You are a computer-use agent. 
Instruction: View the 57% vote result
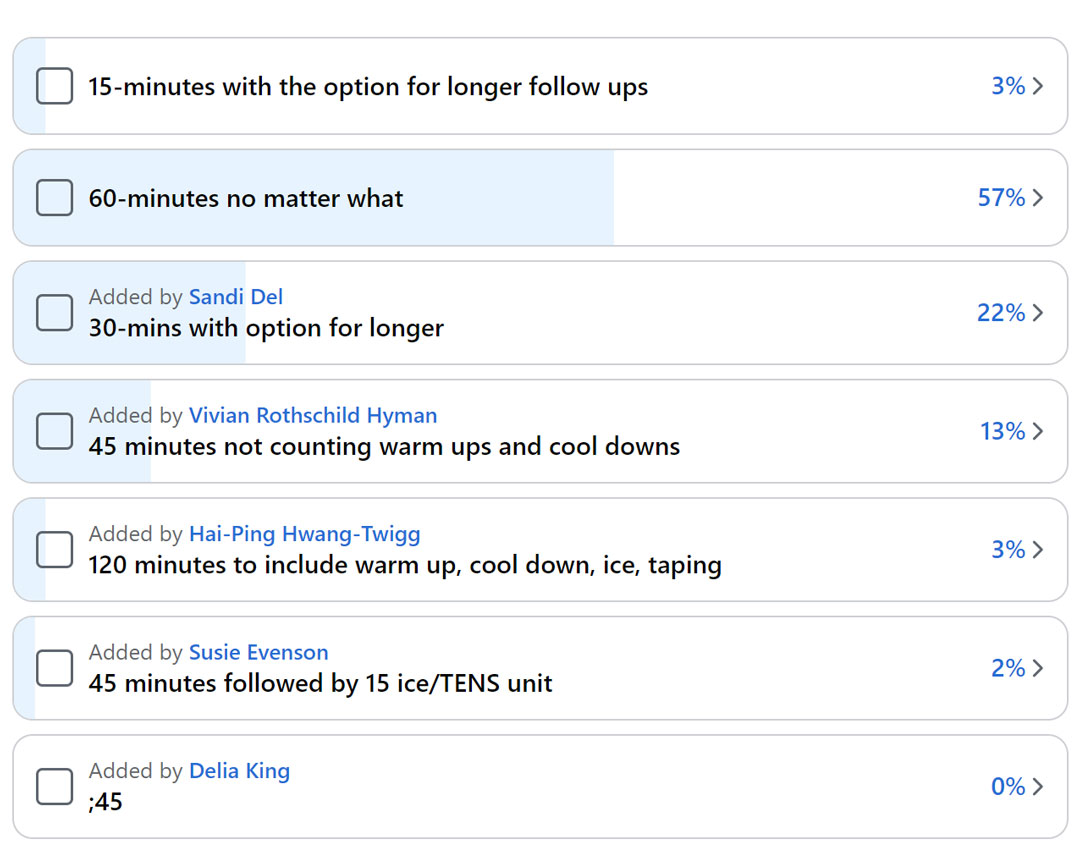tap(1001, 198)
